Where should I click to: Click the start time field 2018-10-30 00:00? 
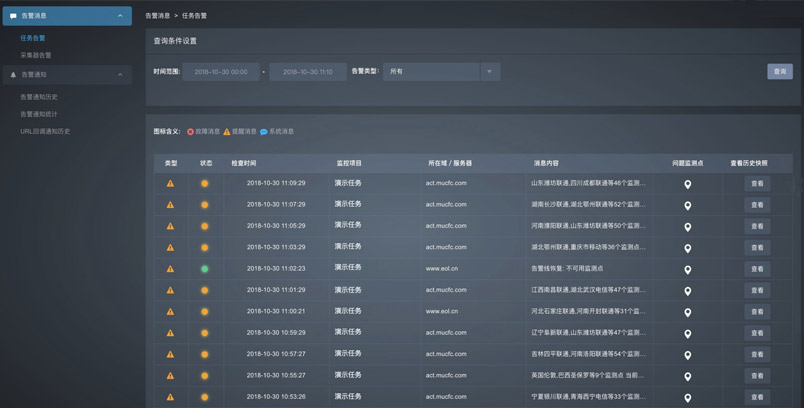221,72
